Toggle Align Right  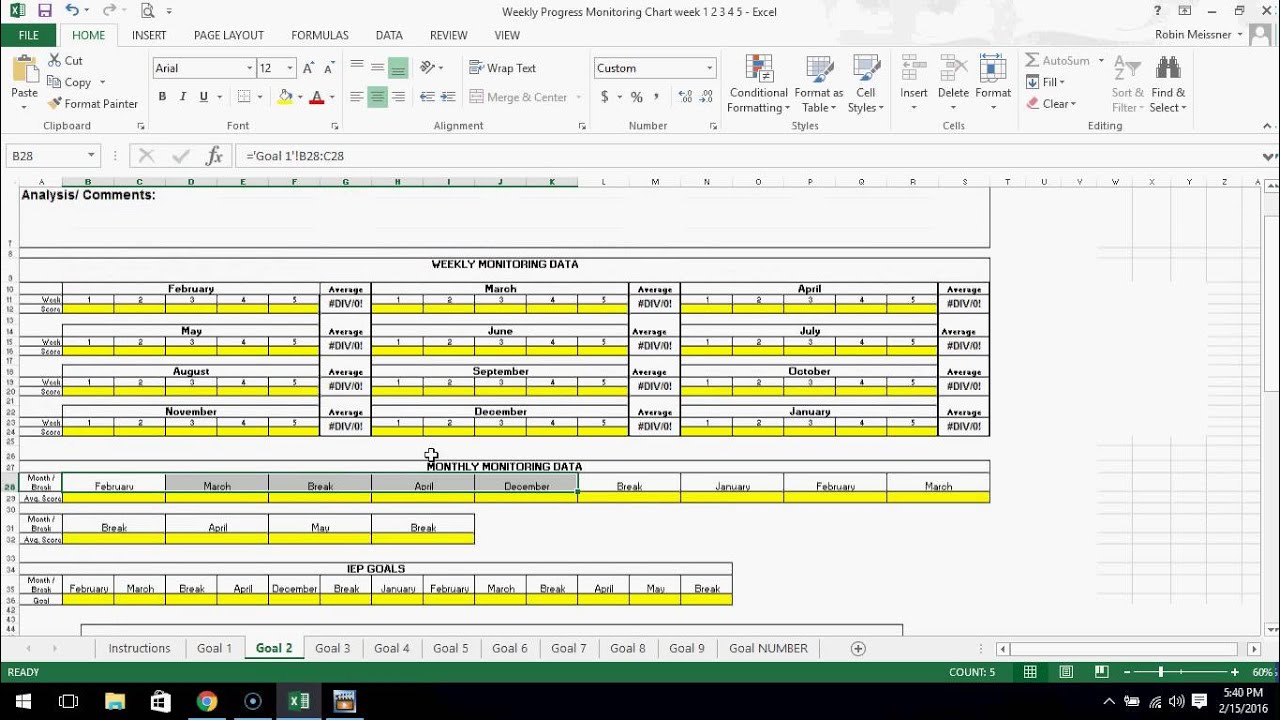click(398, 97)
